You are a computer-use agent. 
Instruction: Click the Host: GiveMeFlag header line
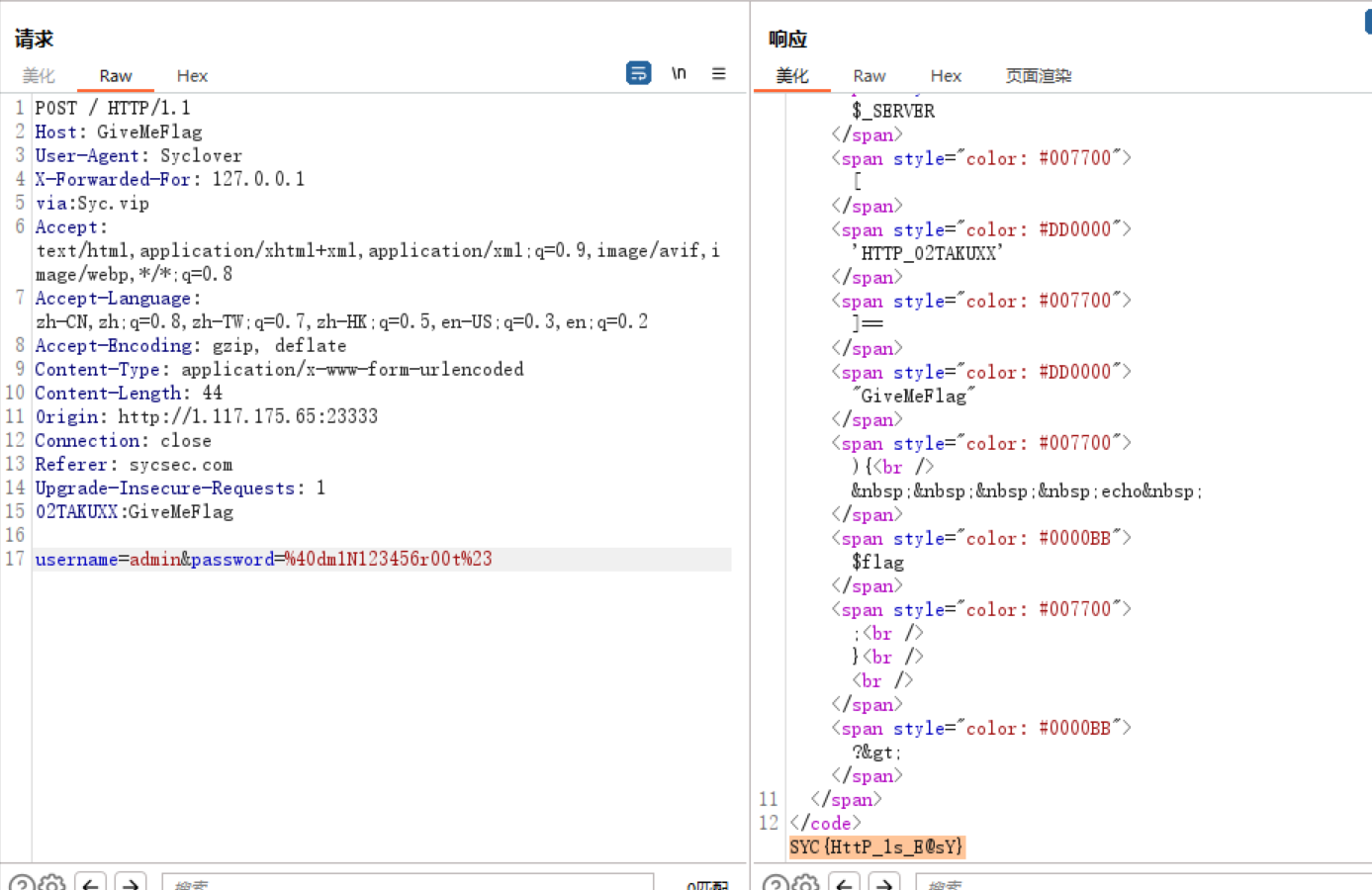click(119, 132)
